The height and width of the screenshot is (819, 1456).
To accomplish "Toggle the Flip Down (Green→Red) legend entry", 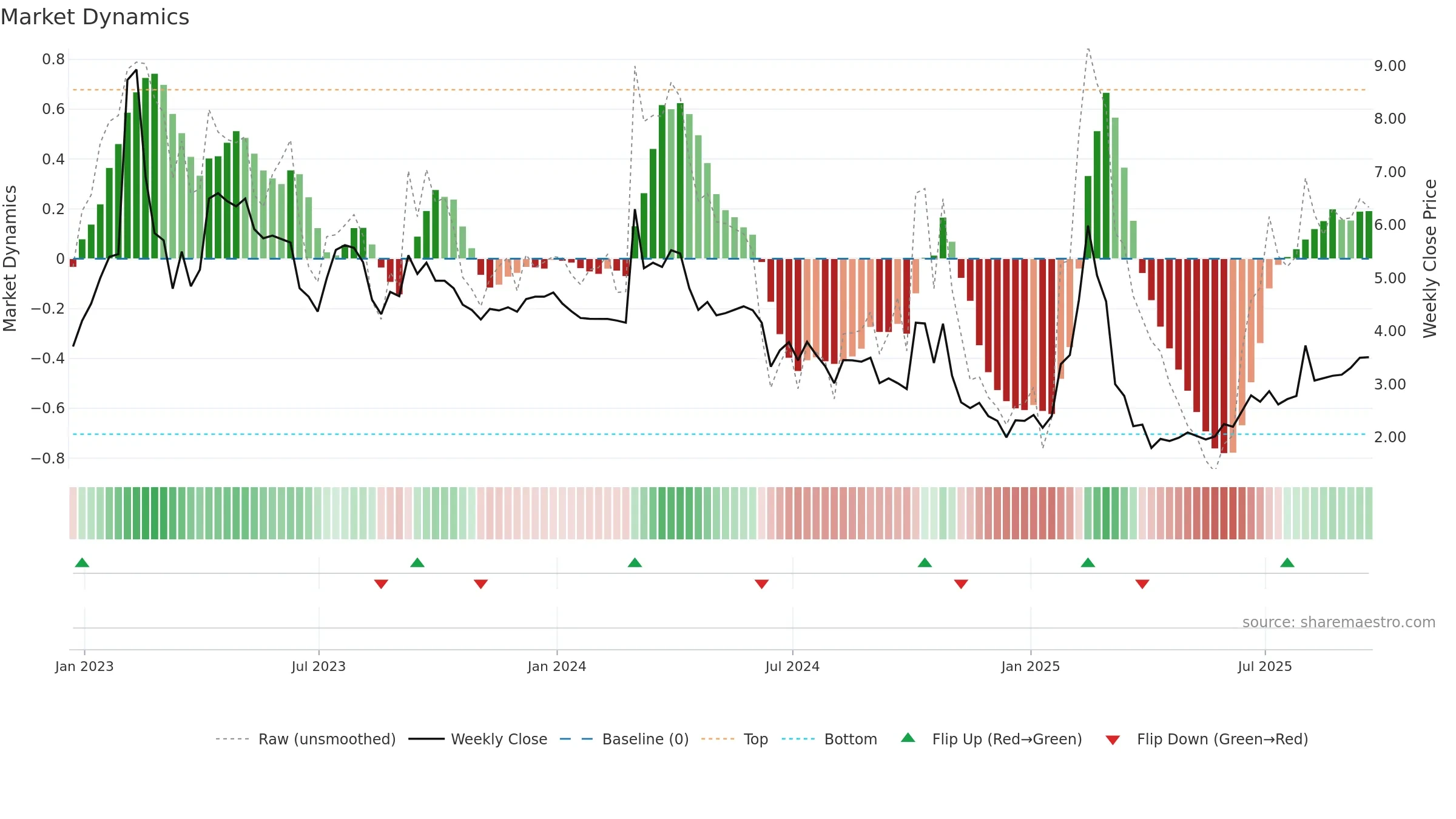I will [1207, 739].
